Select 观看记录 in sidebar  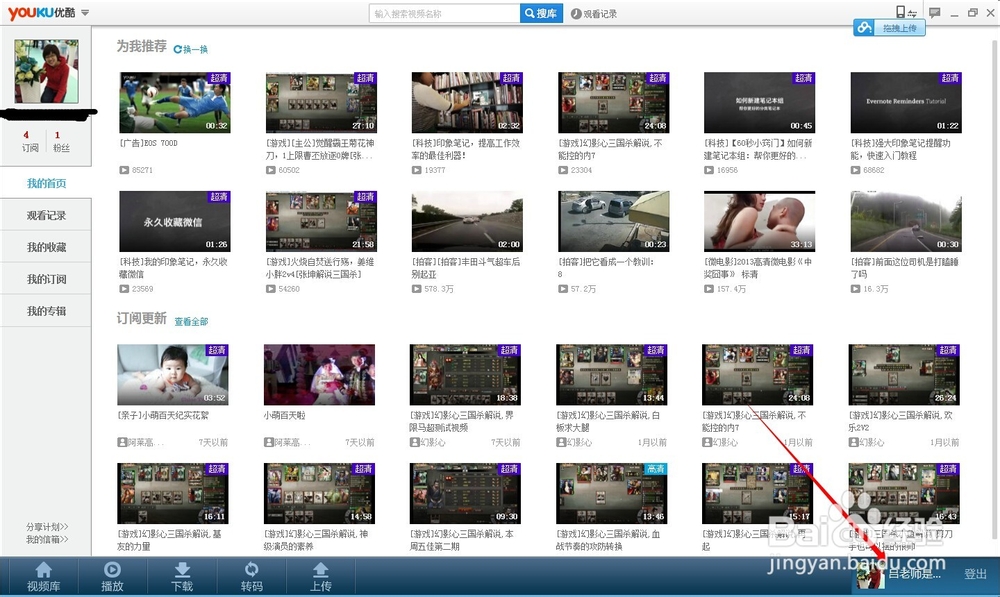[46, 215]
